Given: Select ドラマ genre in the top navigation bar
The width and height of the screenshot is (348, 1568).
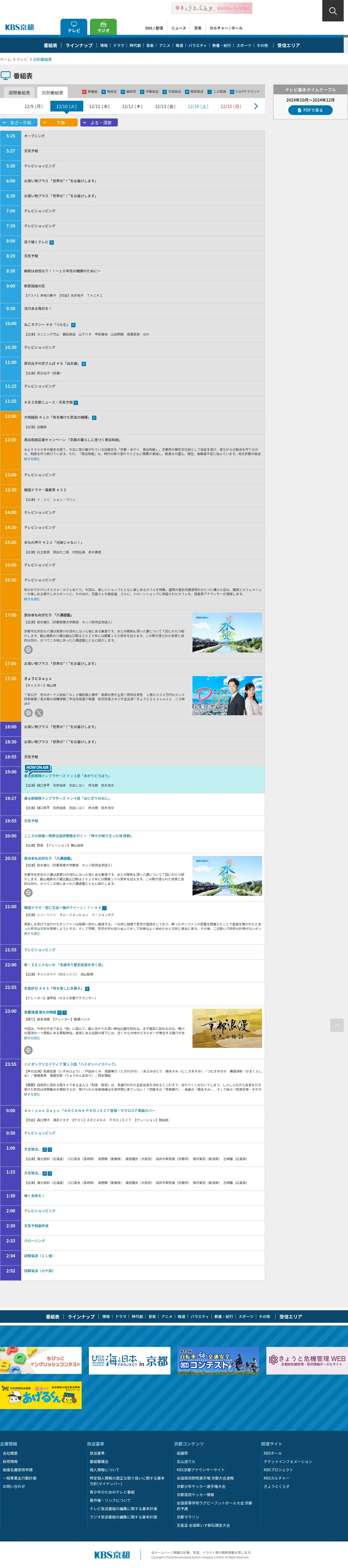Looking at the screenshot, I should 119,46.
